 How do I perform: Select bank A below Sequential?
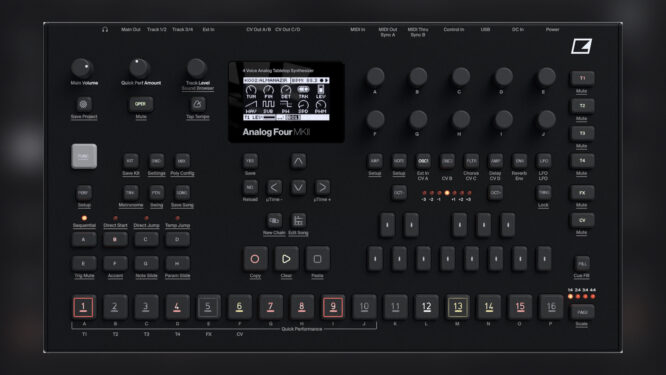[84, 240]
